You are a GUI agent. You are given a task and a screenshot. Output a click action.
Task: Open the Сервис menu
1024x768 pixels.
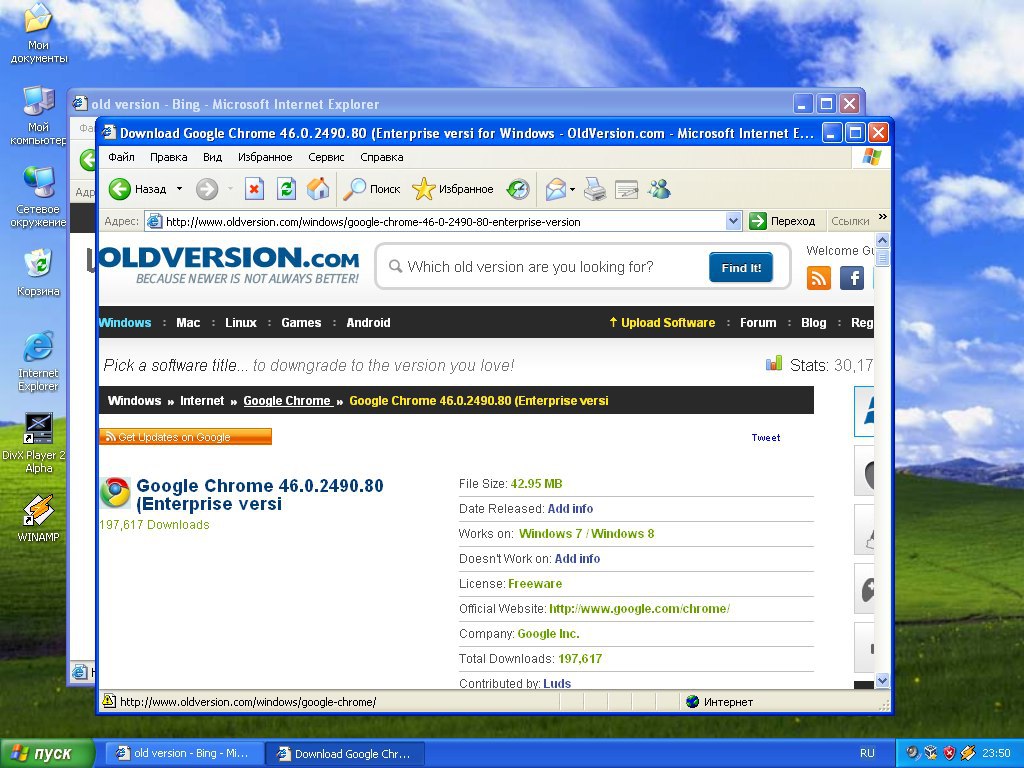(x=326, y=157)
